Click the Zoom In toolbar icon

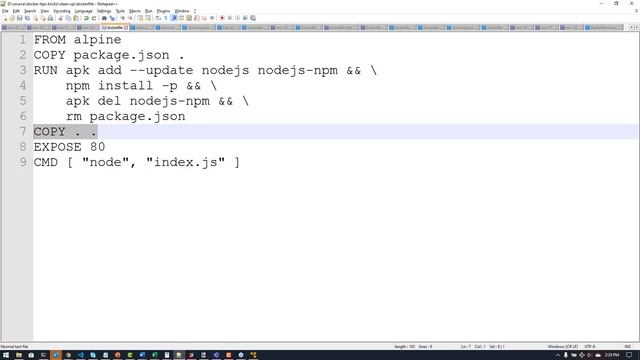click(x=122, y=18)
